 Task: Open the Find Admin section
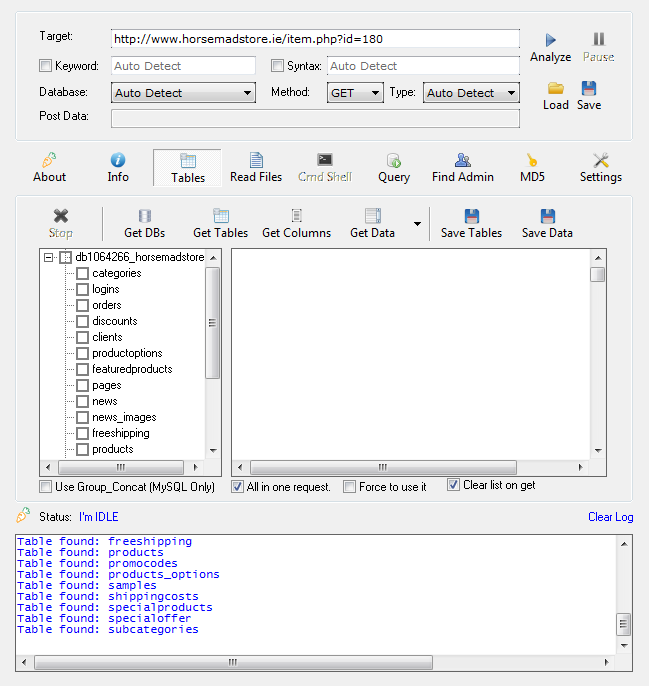tap(463, 168)
